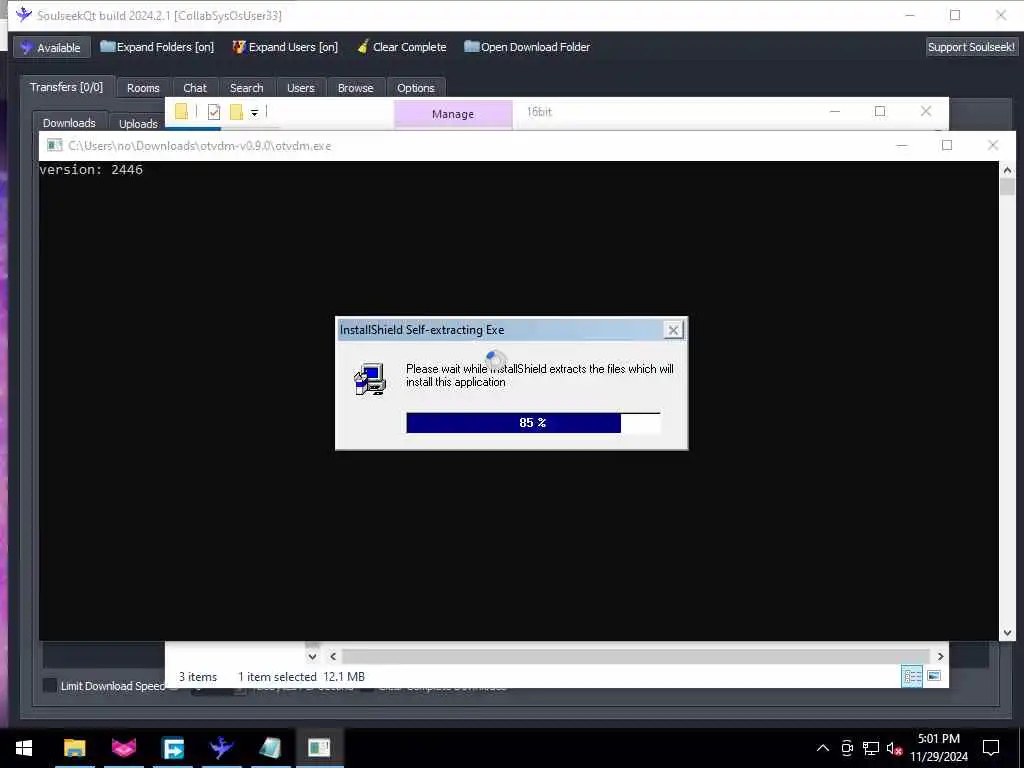Open the Manage ribbon tab in Explorer
Screen dimensions: 1024x768
[453, 114]
